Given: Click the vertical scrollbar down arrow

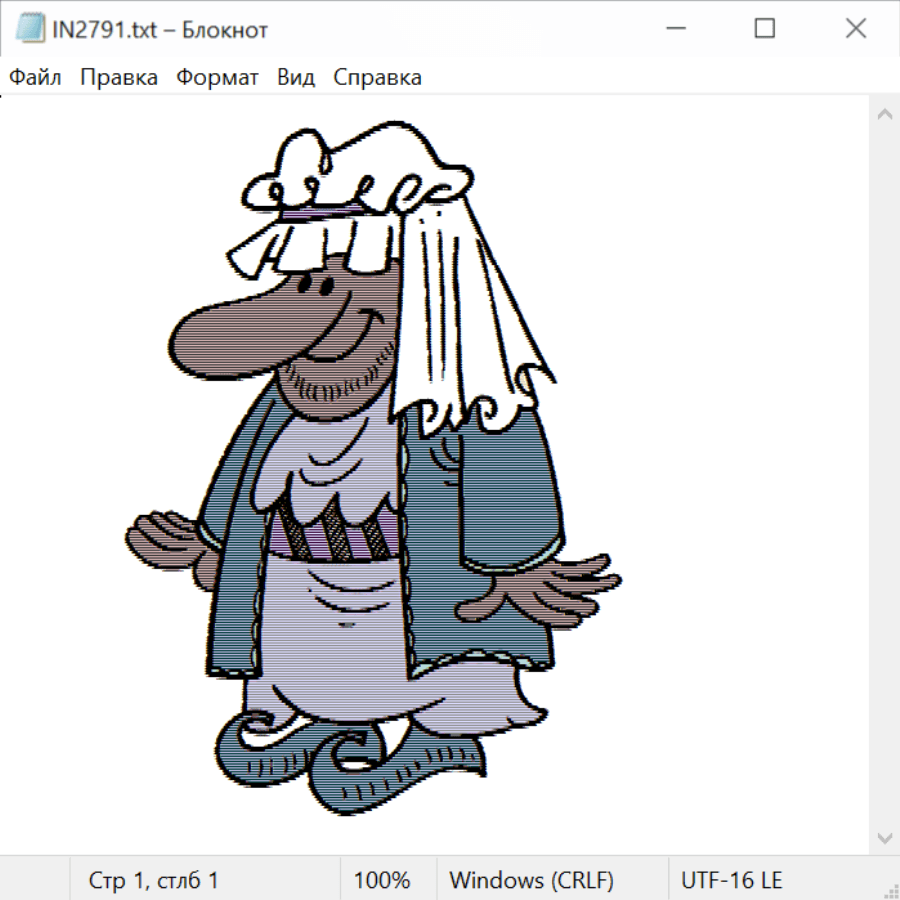Looking at the screenshot, I should pyautogui.click(x=884, y=837).
